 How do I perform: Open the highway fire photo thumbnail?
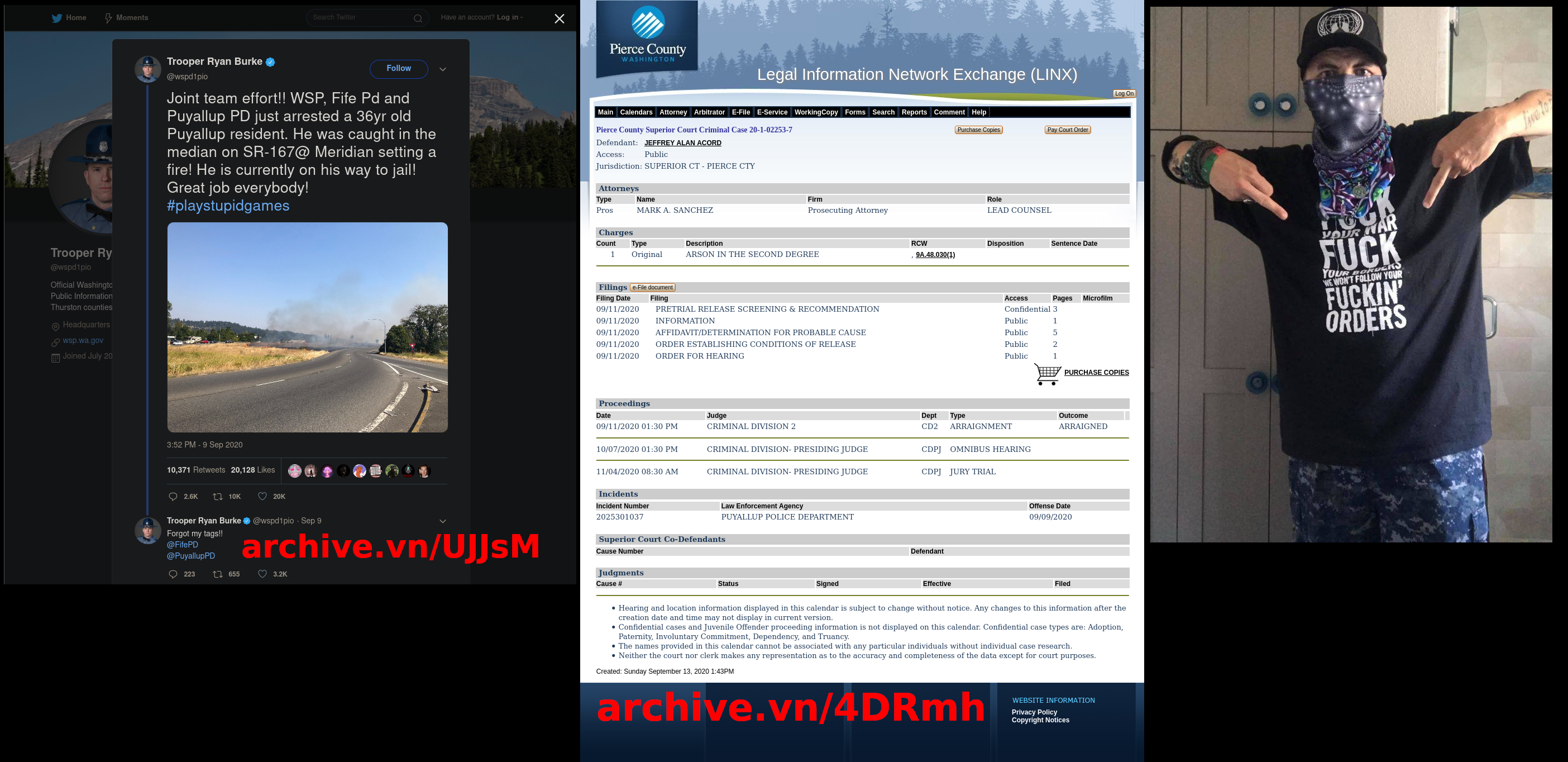point(307,327)
